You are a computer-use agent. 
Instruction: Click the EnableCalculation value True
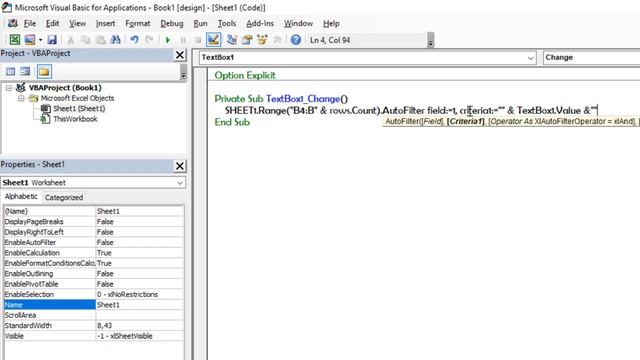139,253
